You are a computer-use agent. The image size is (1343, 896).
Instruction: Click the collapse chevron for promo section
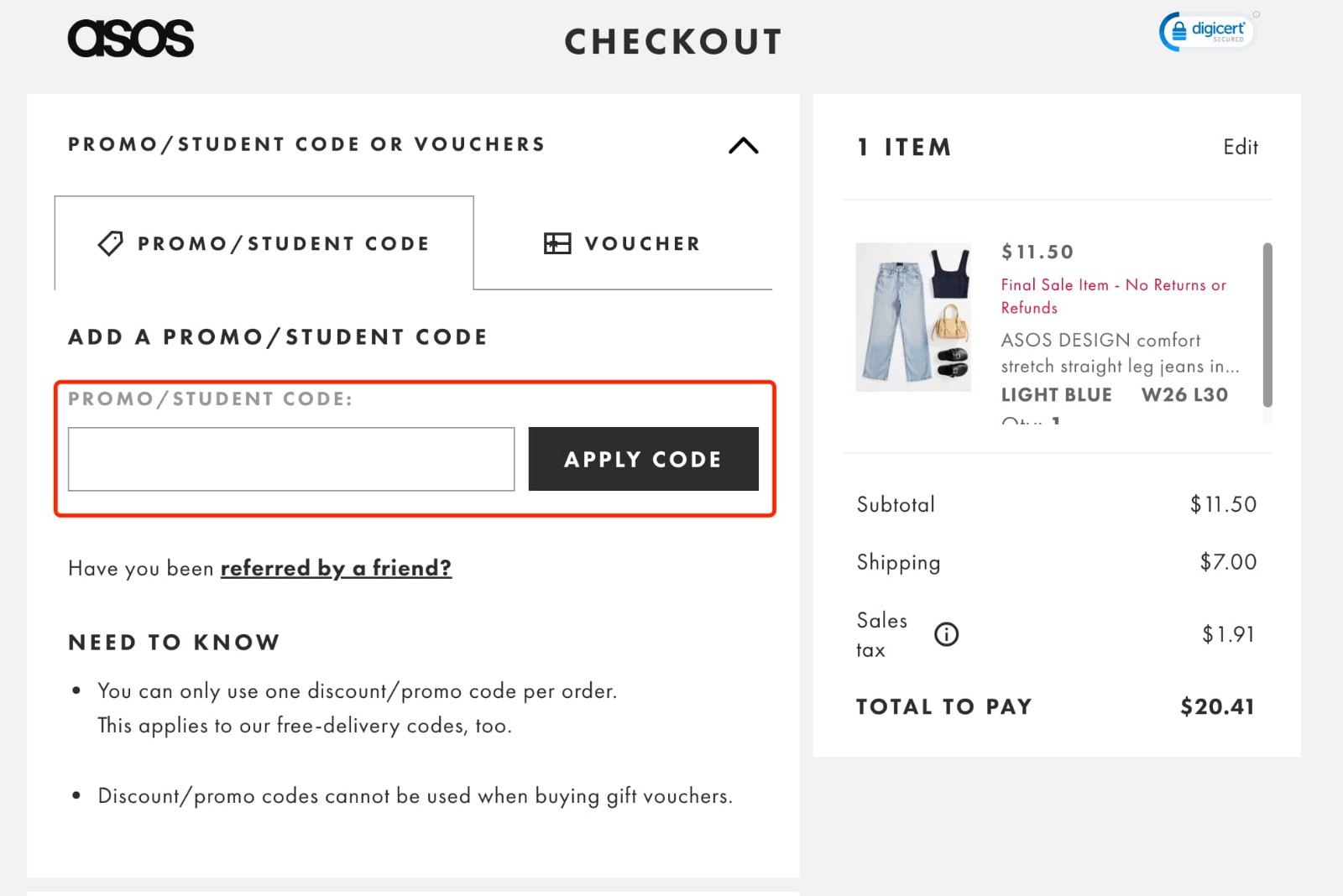pos(742,145)
